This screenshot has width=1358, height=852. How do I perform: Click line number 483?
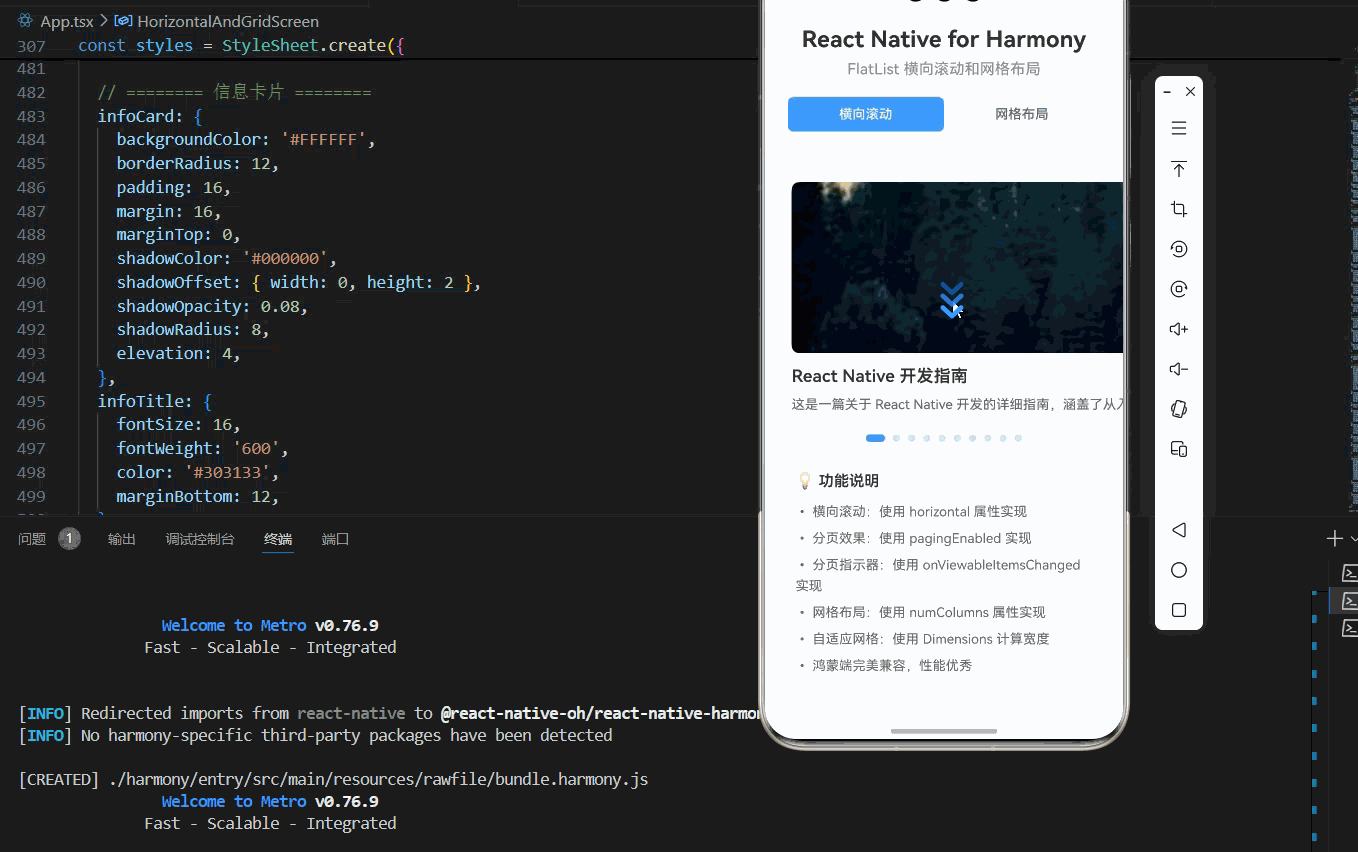coord(31,116)
